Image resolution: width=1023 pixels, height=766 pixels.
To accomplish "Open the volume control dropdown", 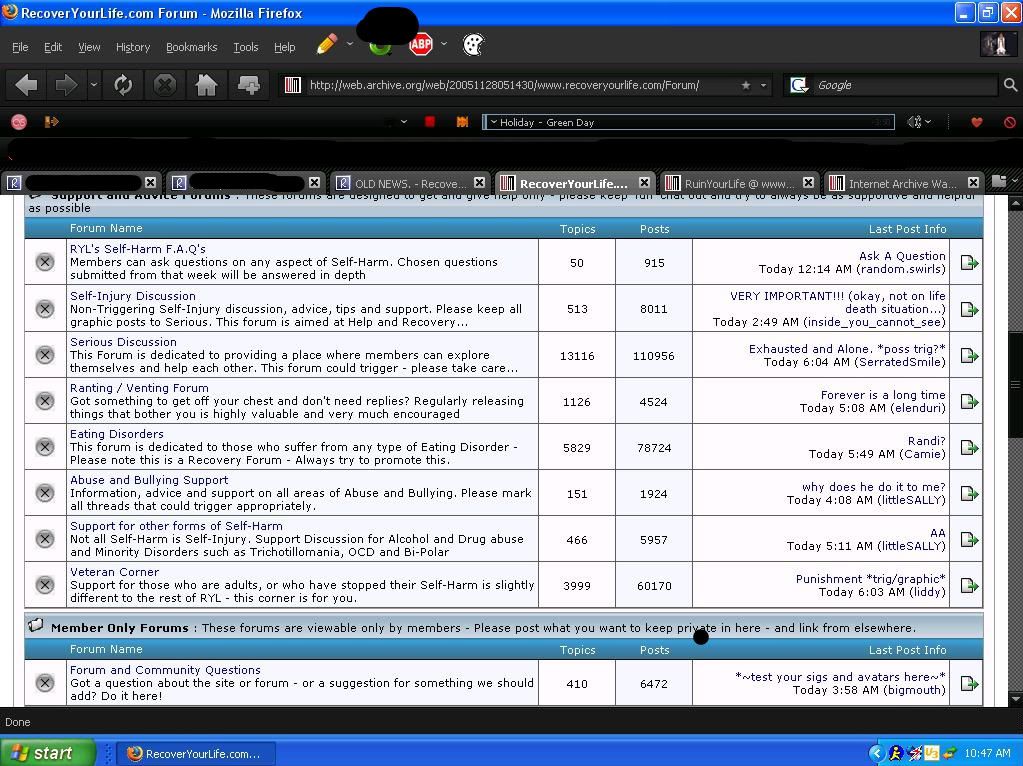I will click(x=919, y=122).
